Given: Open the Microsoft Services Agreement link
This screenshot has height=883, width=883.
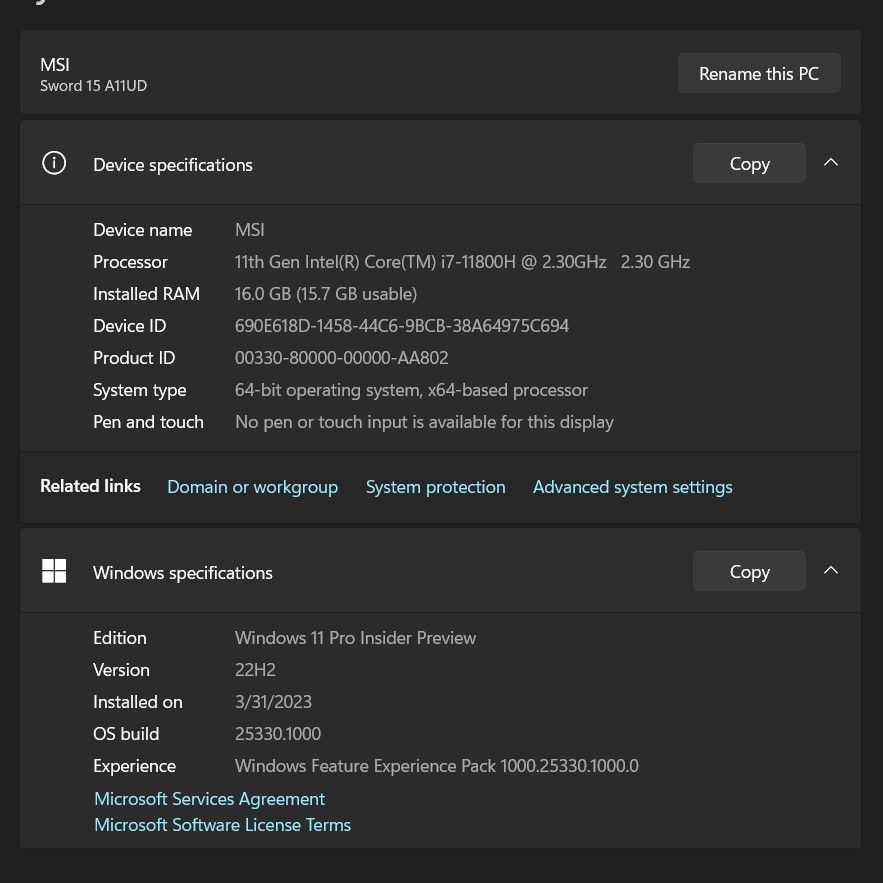Looking at the screenshot, I should click(209, 799).
